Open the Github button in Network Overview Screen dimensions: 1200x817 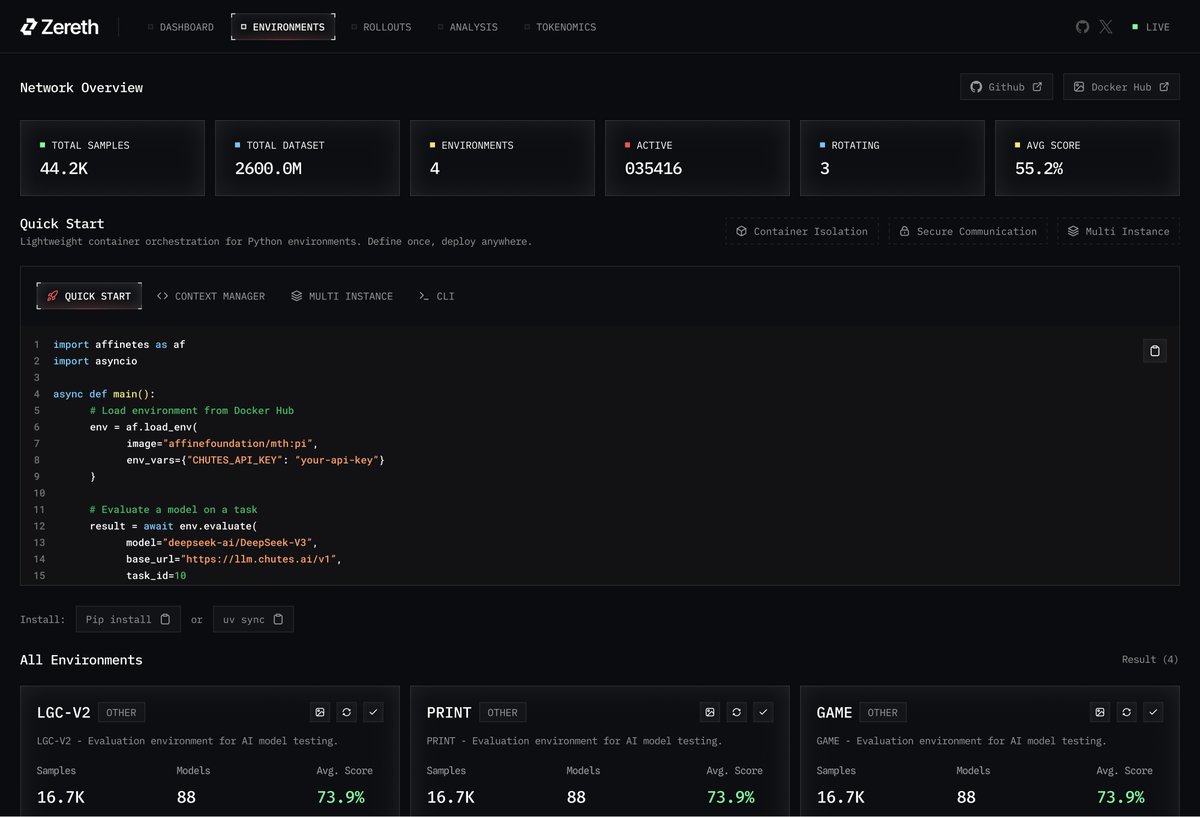[1007, 87]
